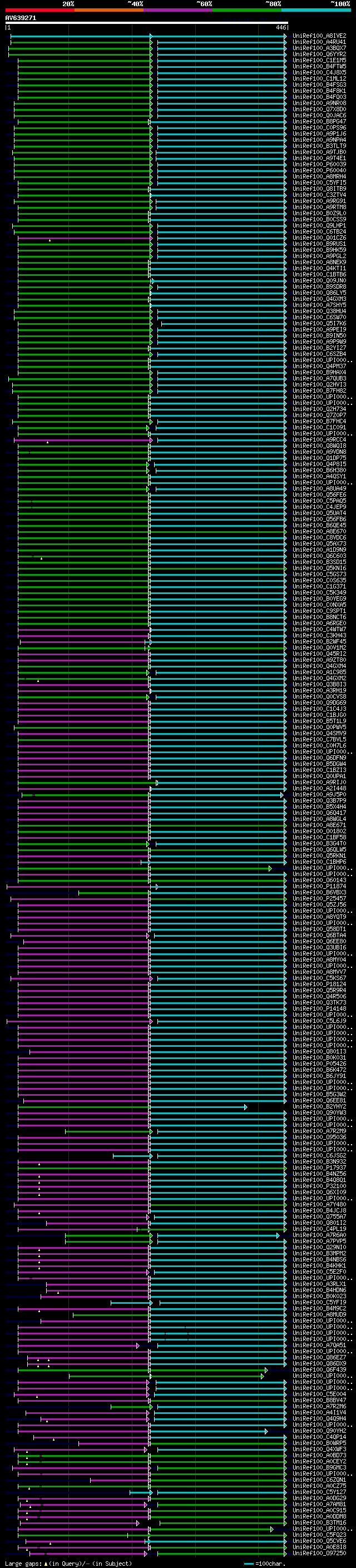Open hit UniRef100_C3ZTV4
Image resolution: width=356 pixels, height=1568 pixels.
tap(319, 195)
